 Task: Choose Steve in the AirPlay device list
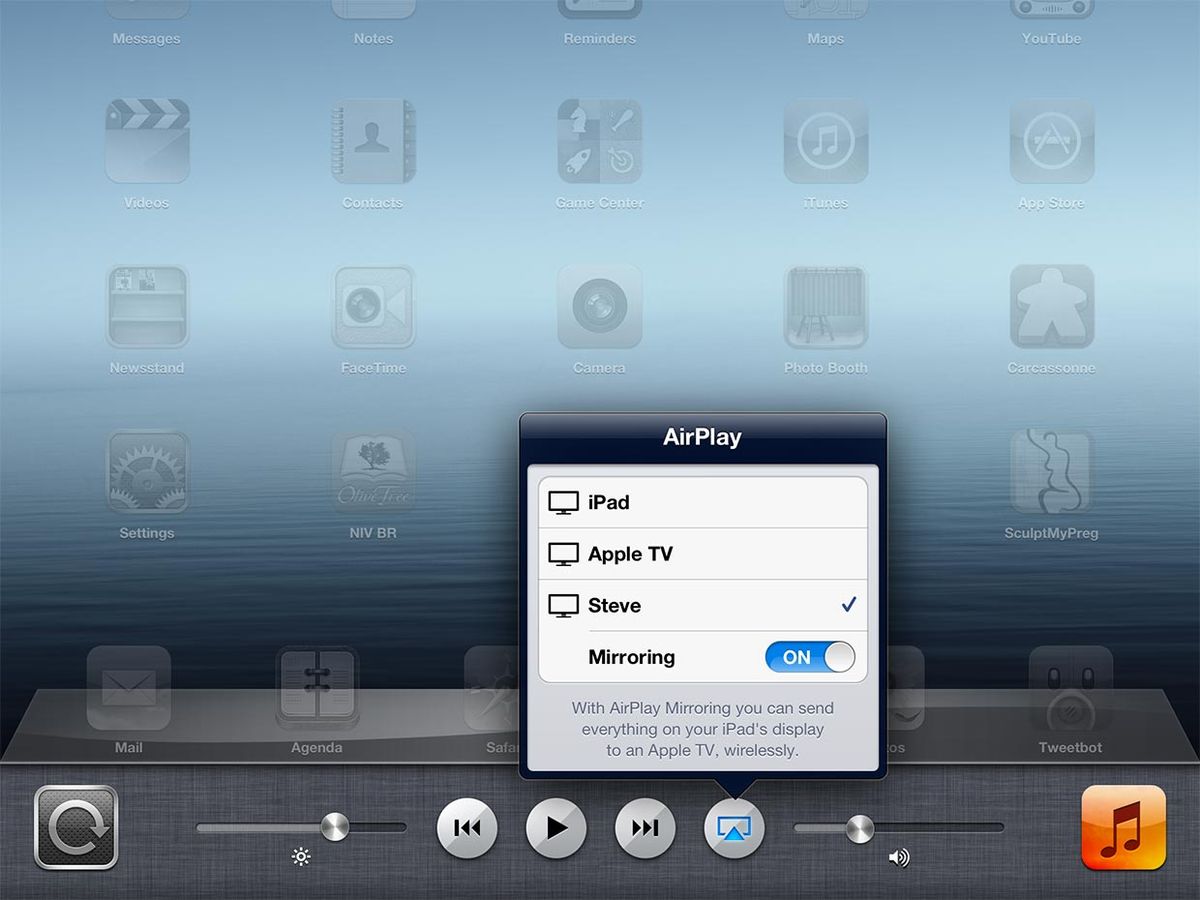point(700,604)
